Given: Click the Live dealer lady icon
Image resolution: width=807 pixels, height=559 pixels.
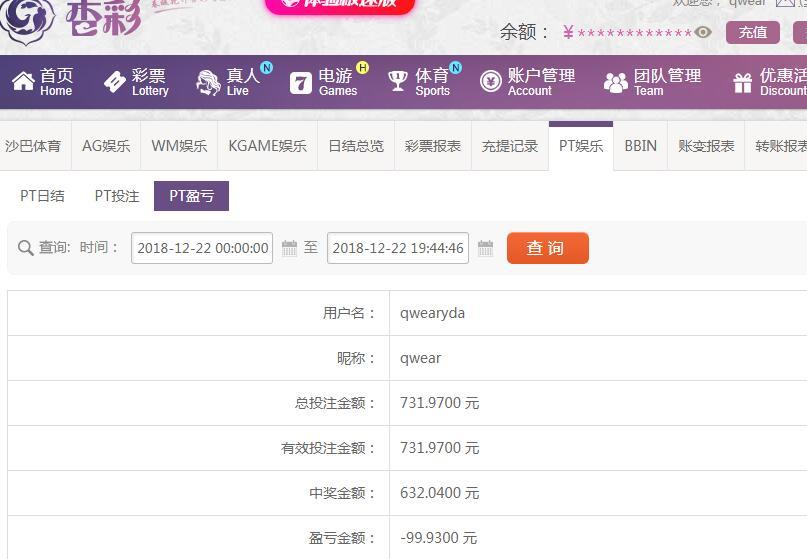Looking at the screenshot, I should click(208, 82).
